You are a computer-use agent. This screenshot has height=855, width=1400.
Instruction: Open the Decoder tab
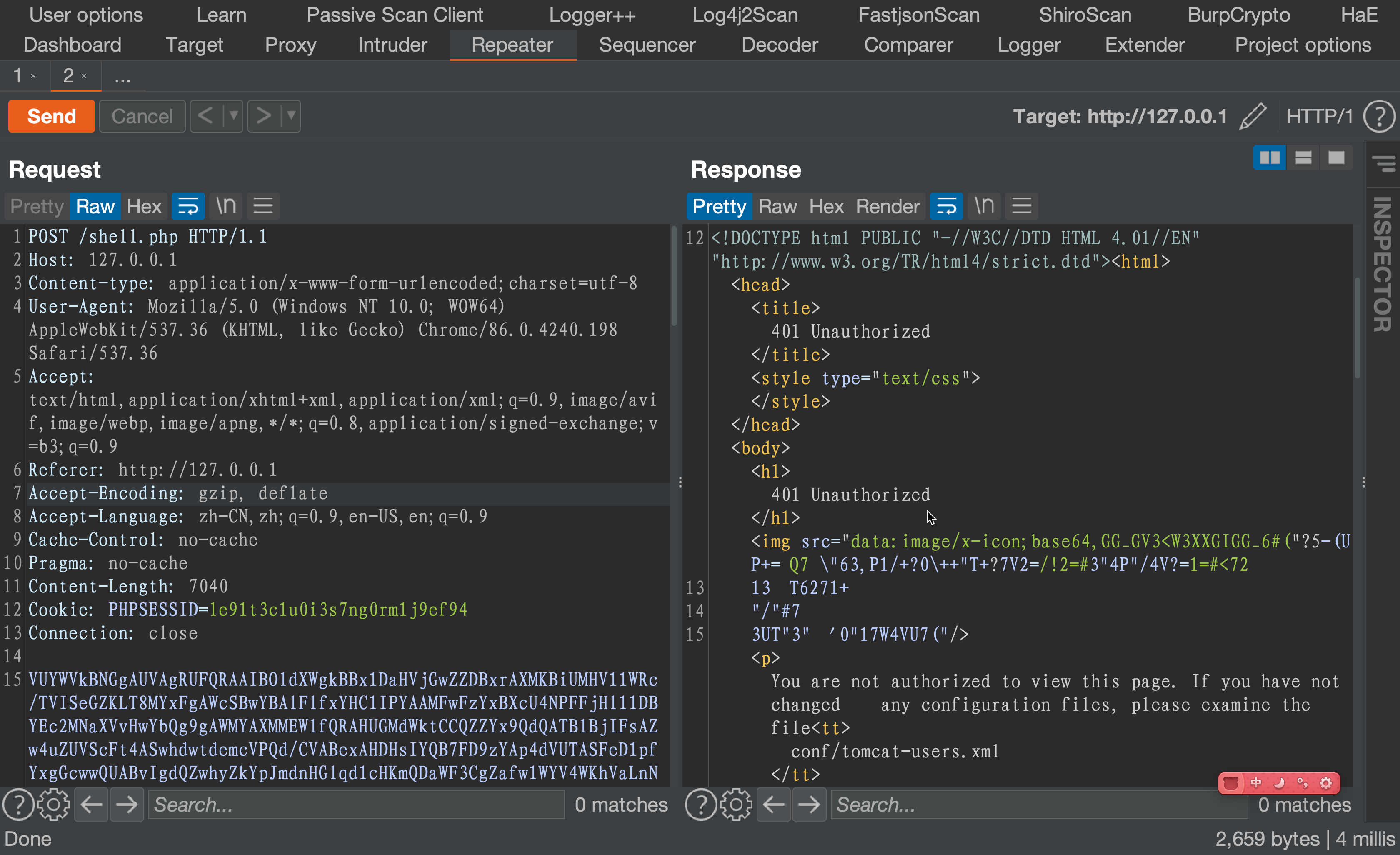click(x=779, y=45)
